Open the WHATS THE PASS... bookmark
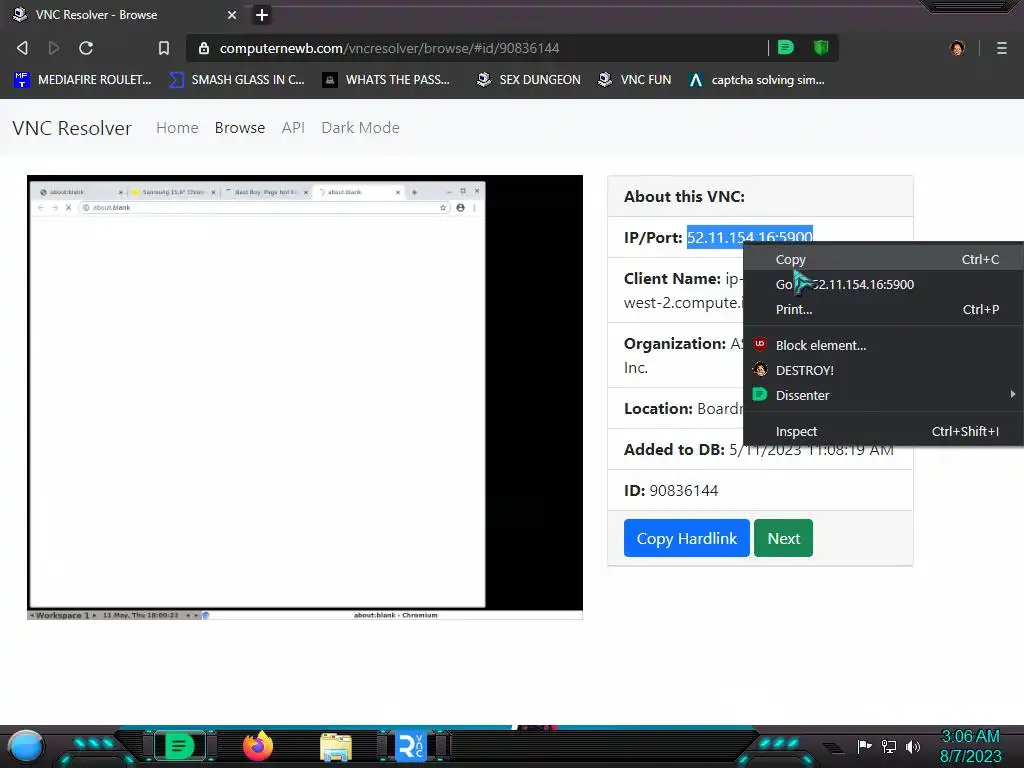Screen dimensions: 1024x768 coord(386,80)
